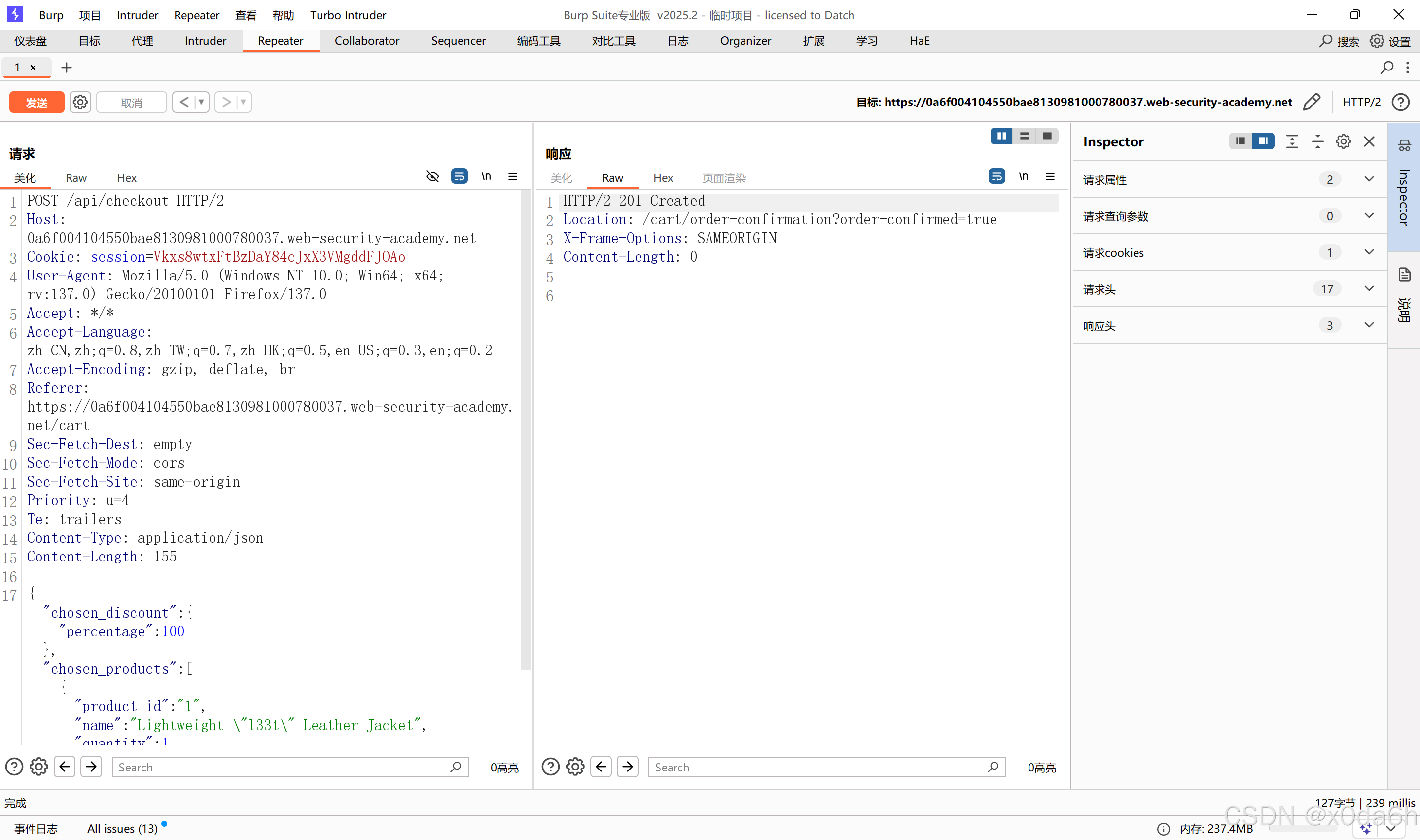Open the Turbo Intruder menu
Image resolution: width=1420 pixels, height=840 pixels.
point(348,15)
